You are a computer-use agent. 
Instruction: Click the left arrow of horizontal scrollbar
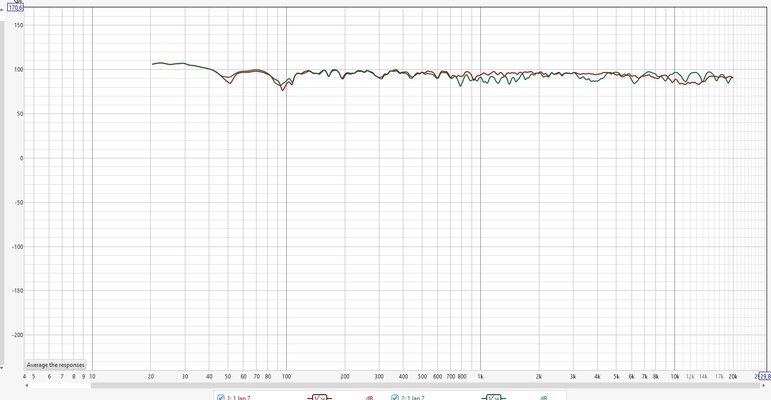point(27,386)
